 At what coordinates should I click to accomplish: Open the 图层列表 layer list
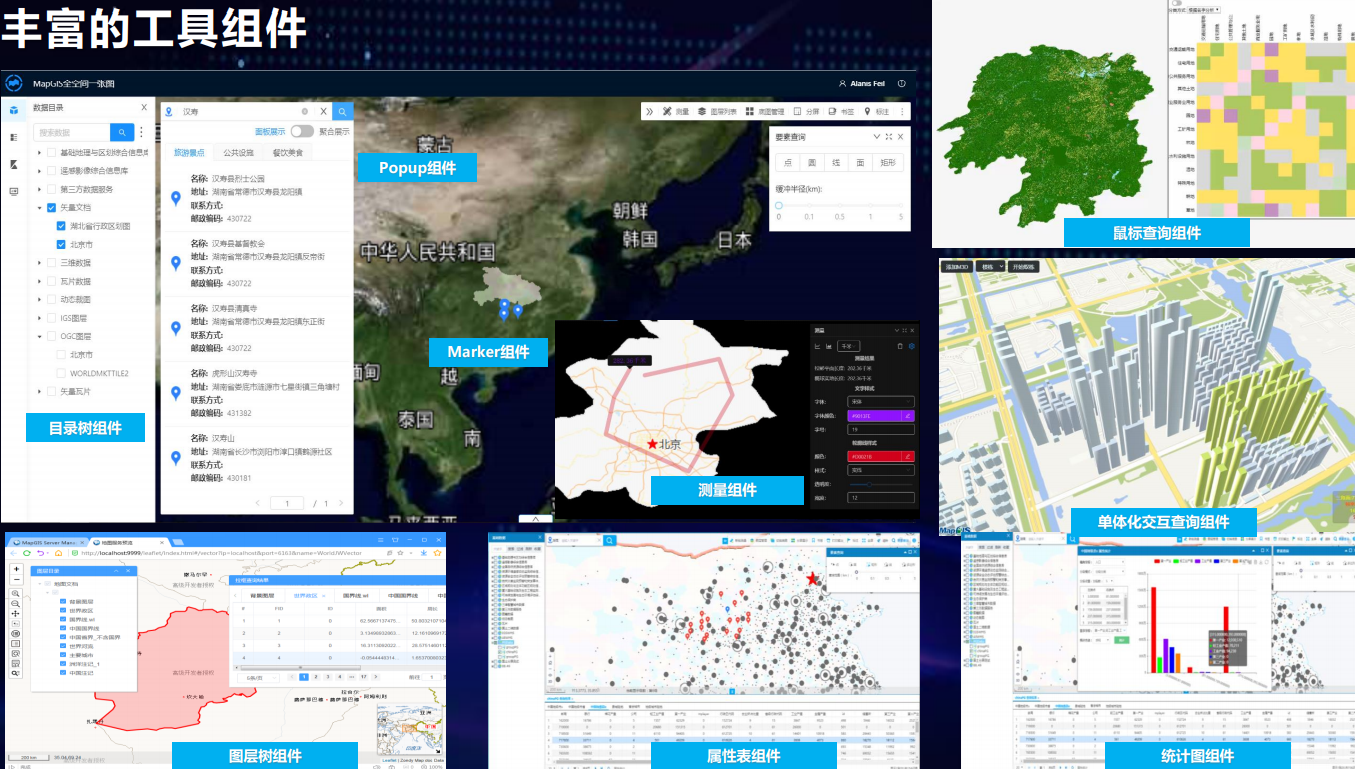tap(717, 112)
